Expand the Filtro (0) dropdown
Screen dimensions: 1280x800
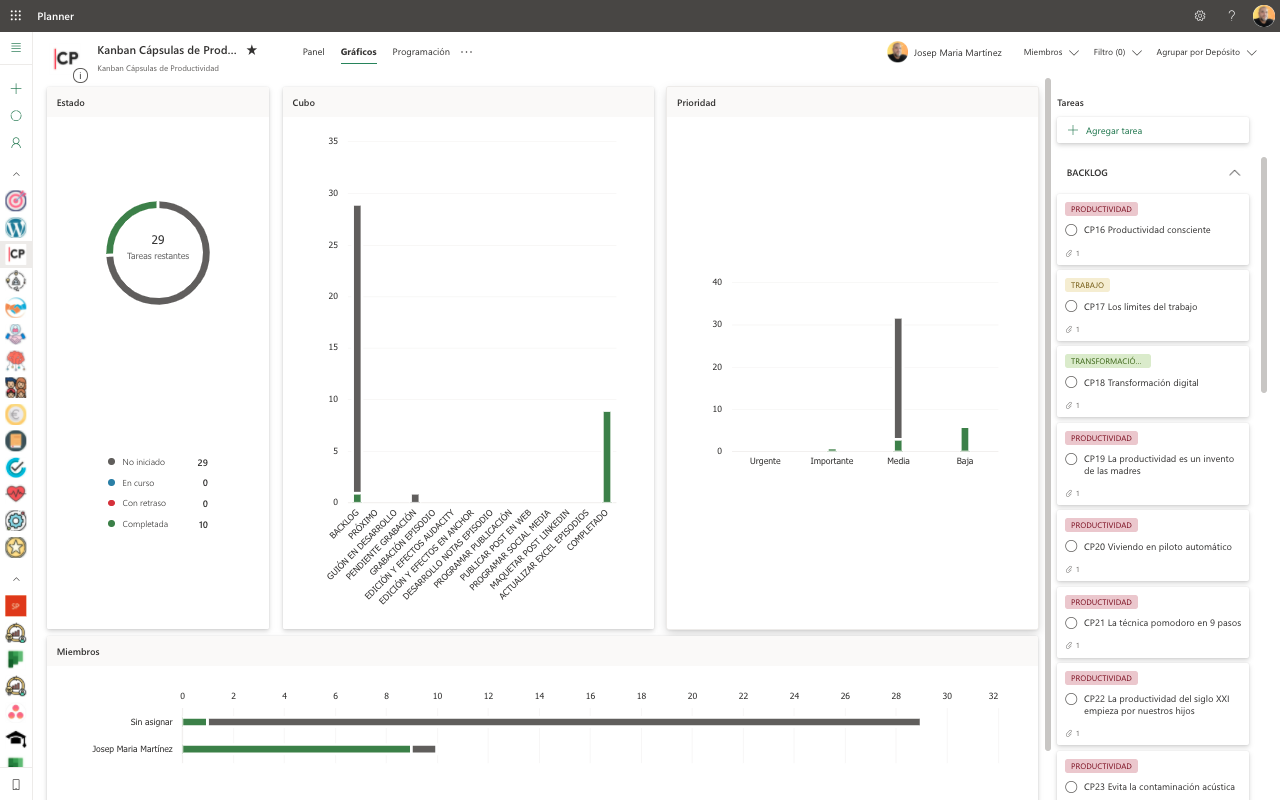[1117, 52]
